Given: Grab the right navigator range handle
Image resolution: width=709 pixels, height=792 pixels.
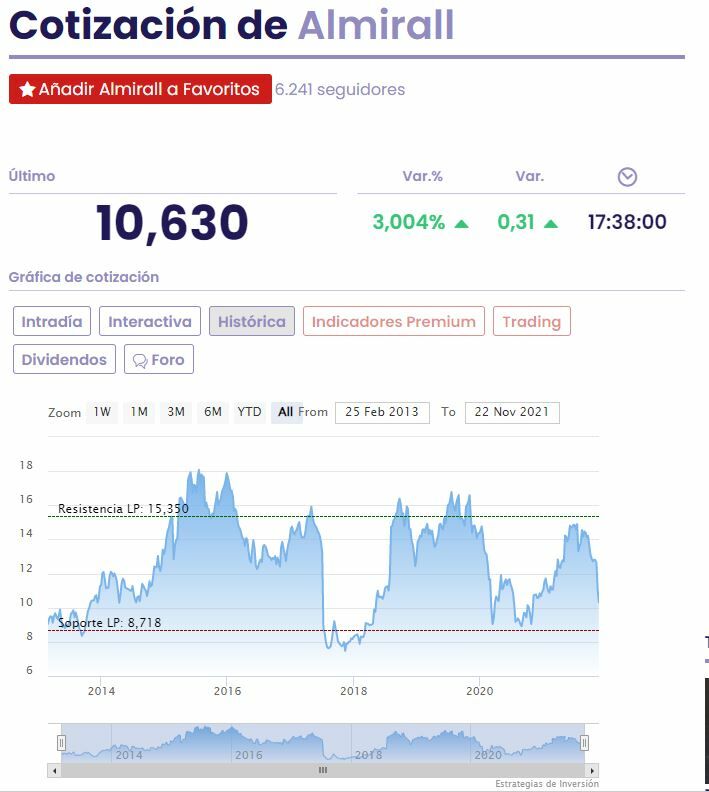Looking at the screenshot, I should click(x=584, y=742).
